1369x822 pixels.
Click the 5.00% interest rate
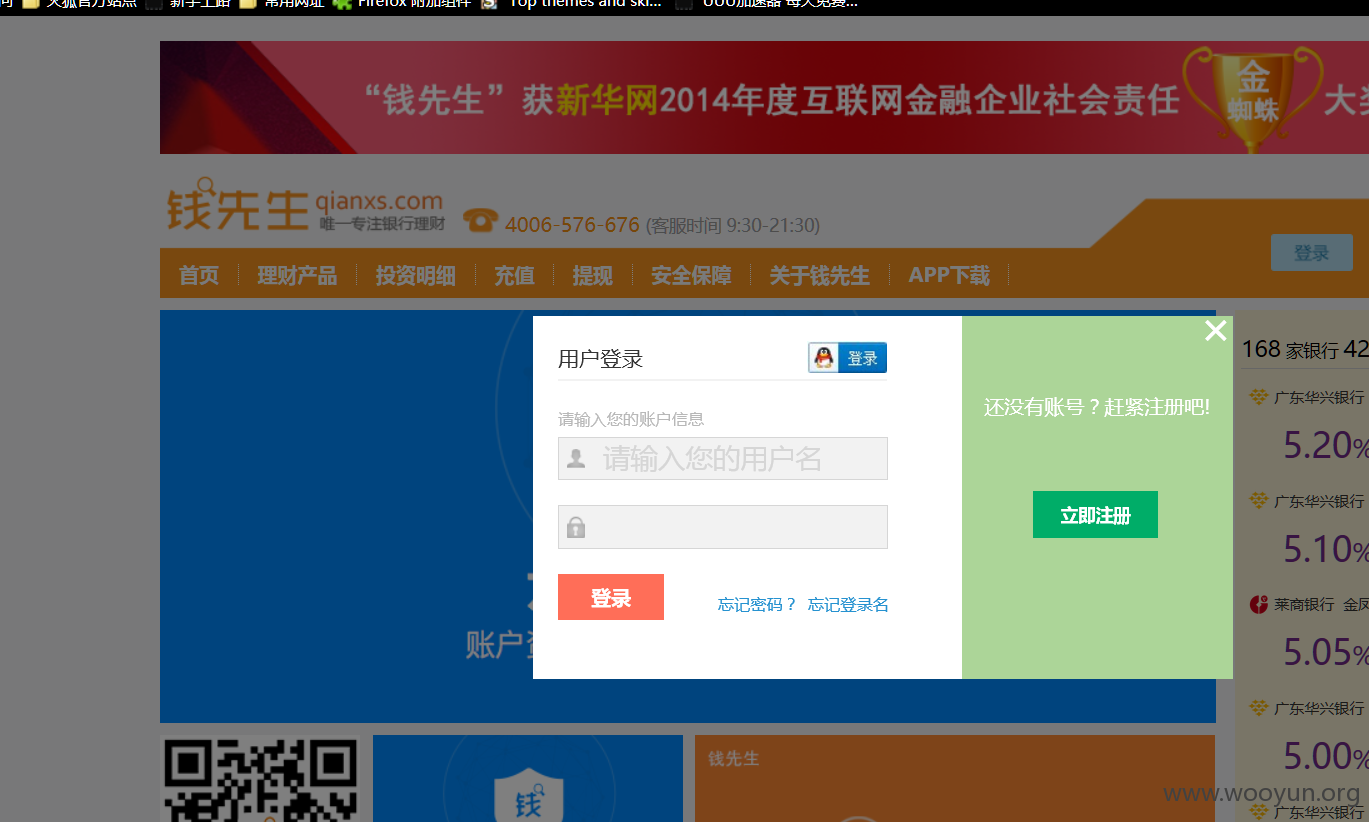[x=1326, y=756]
